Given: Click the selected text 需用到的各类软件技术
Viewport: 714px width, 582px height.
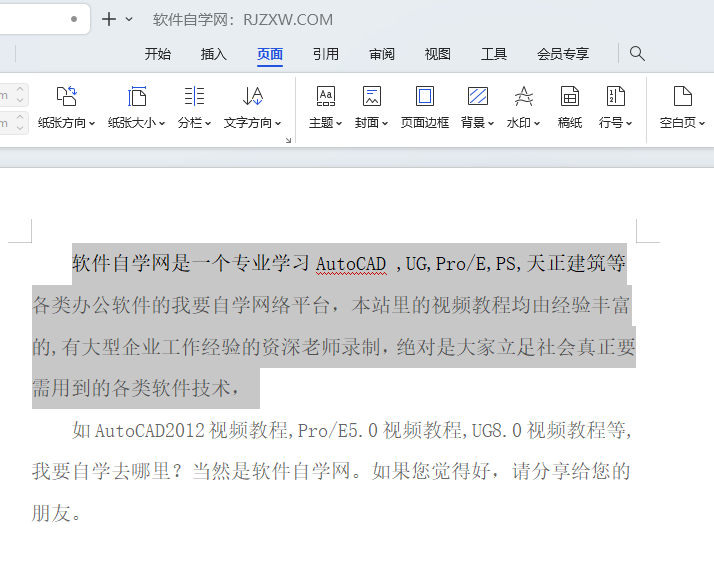Looking at the screenshot, I should (x=131, y=388).
